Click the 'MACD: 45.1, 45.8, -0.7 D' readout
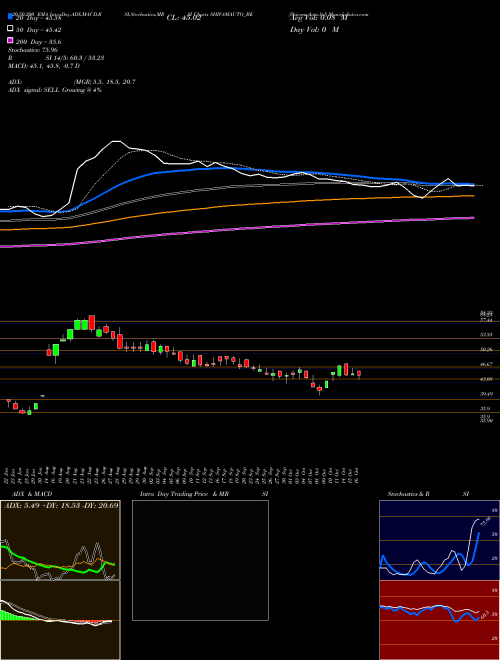This screenshot has height=660, width=500. pos(44,66)
